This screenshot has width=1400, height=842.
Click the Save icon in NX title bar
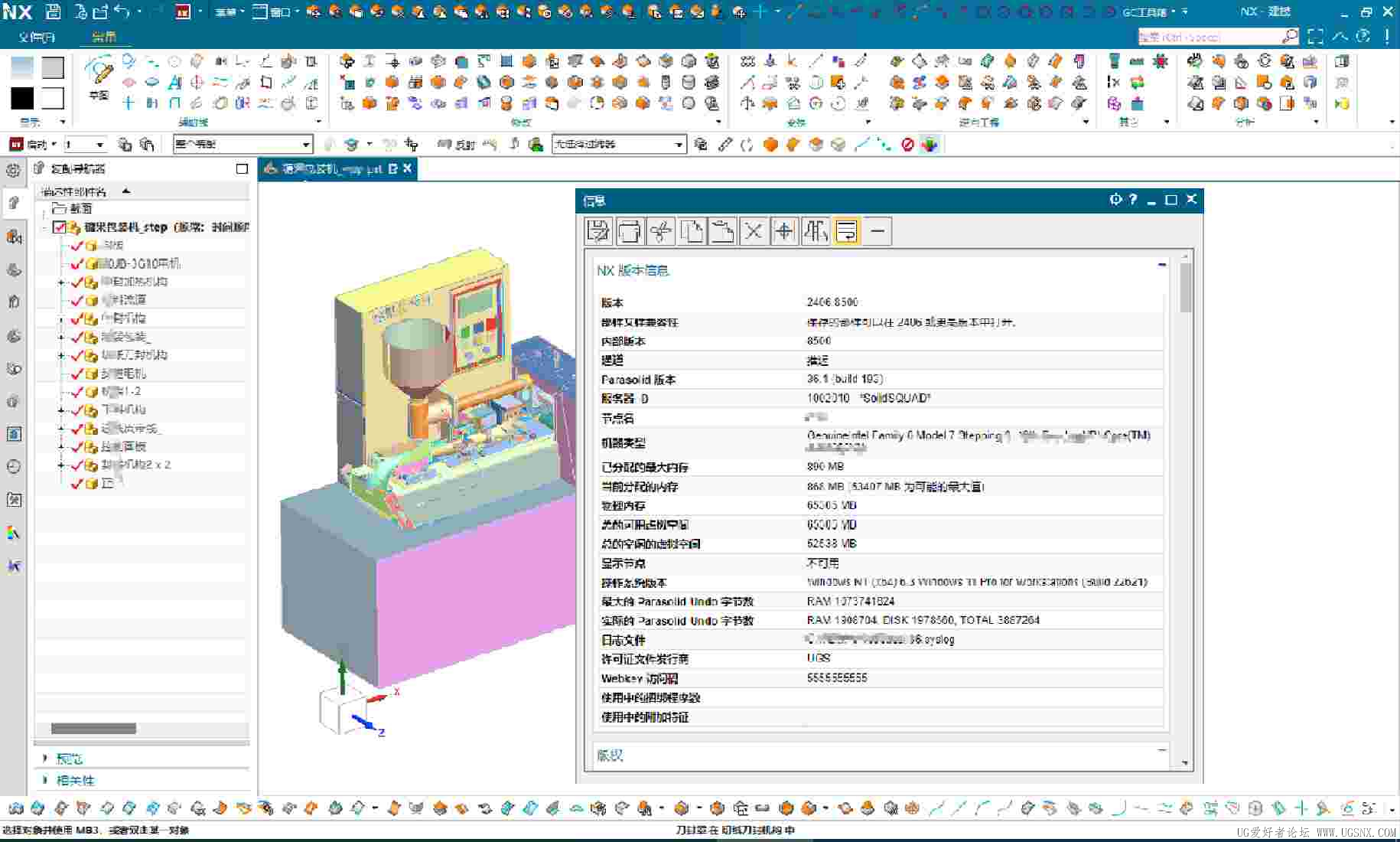(x=53, y=11)
